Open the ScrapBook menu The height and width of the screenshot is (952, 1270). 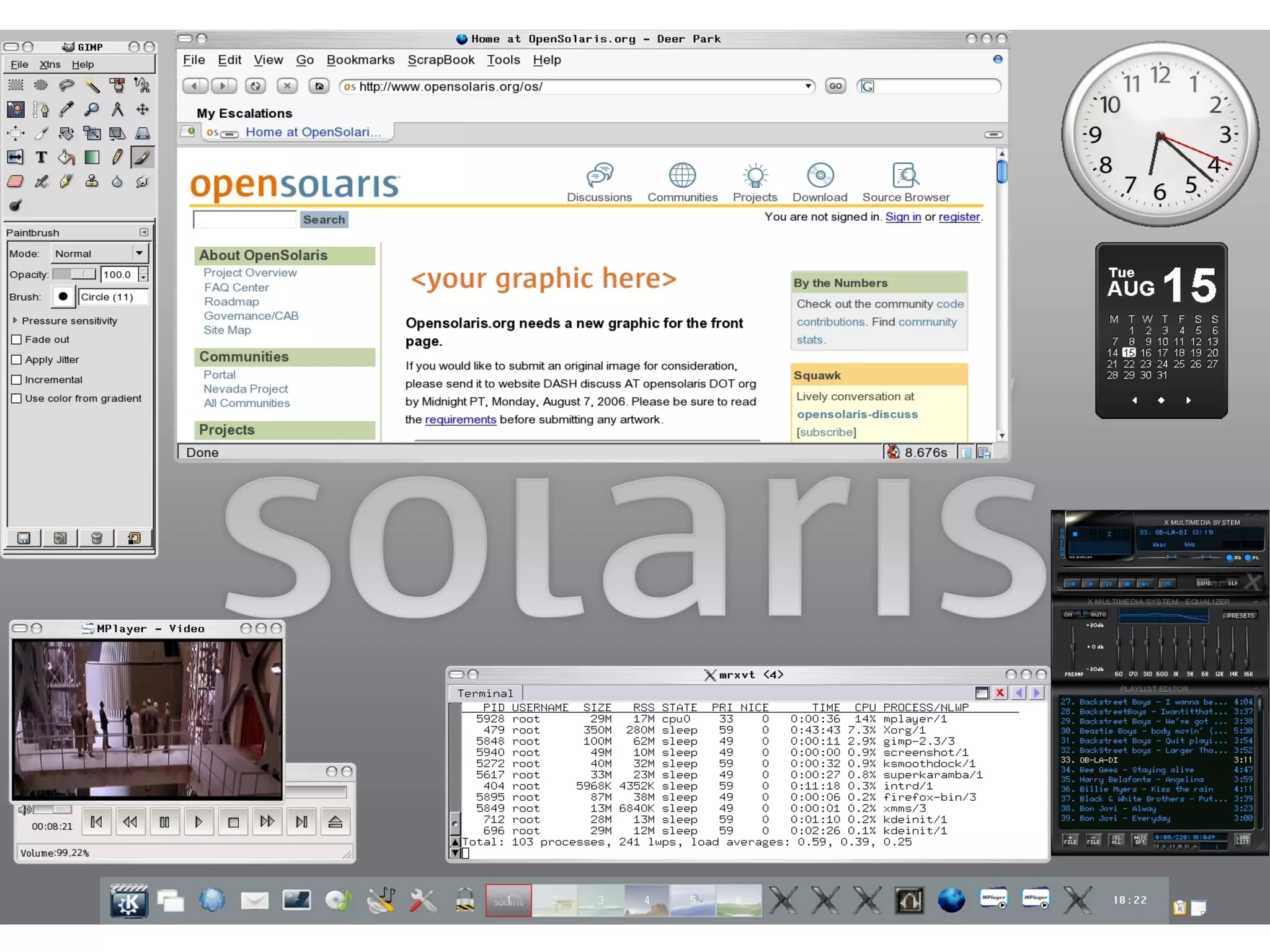tap(441, 60)
